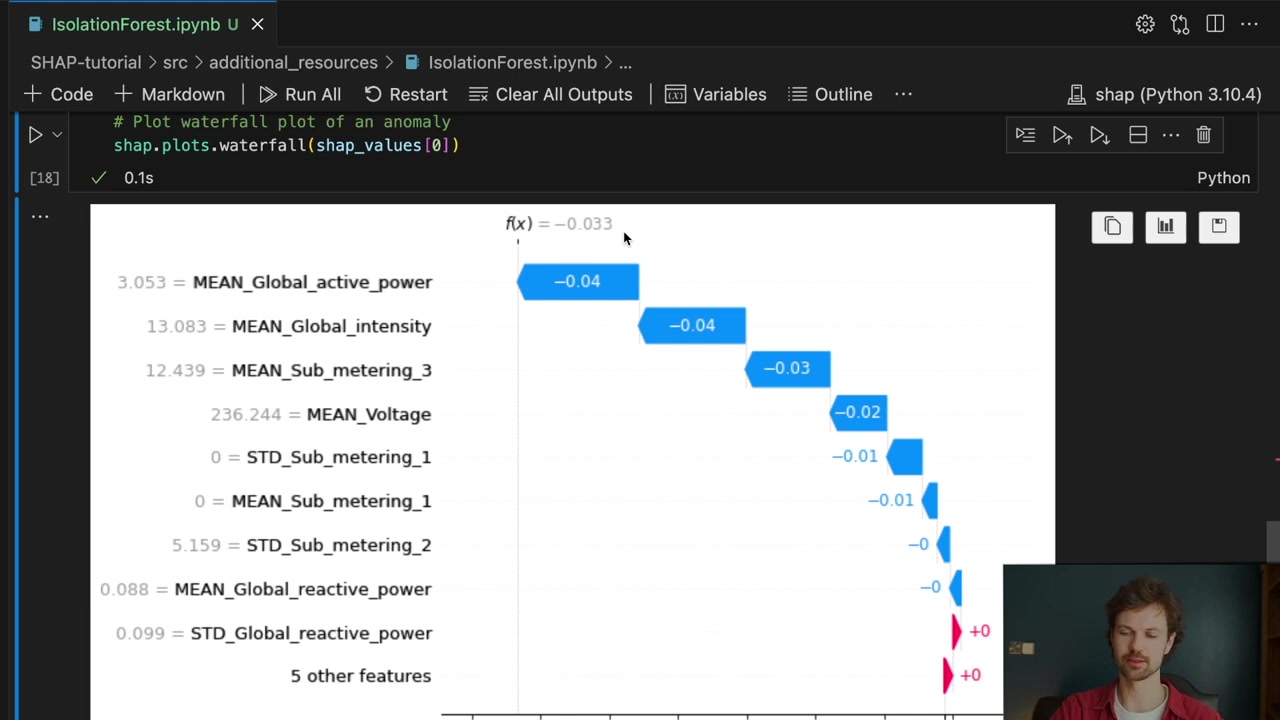The image size is (1280, 720).
Task: Open IsolationForest.ipynb breadcrumb item
Action: [x=500, y=62]
